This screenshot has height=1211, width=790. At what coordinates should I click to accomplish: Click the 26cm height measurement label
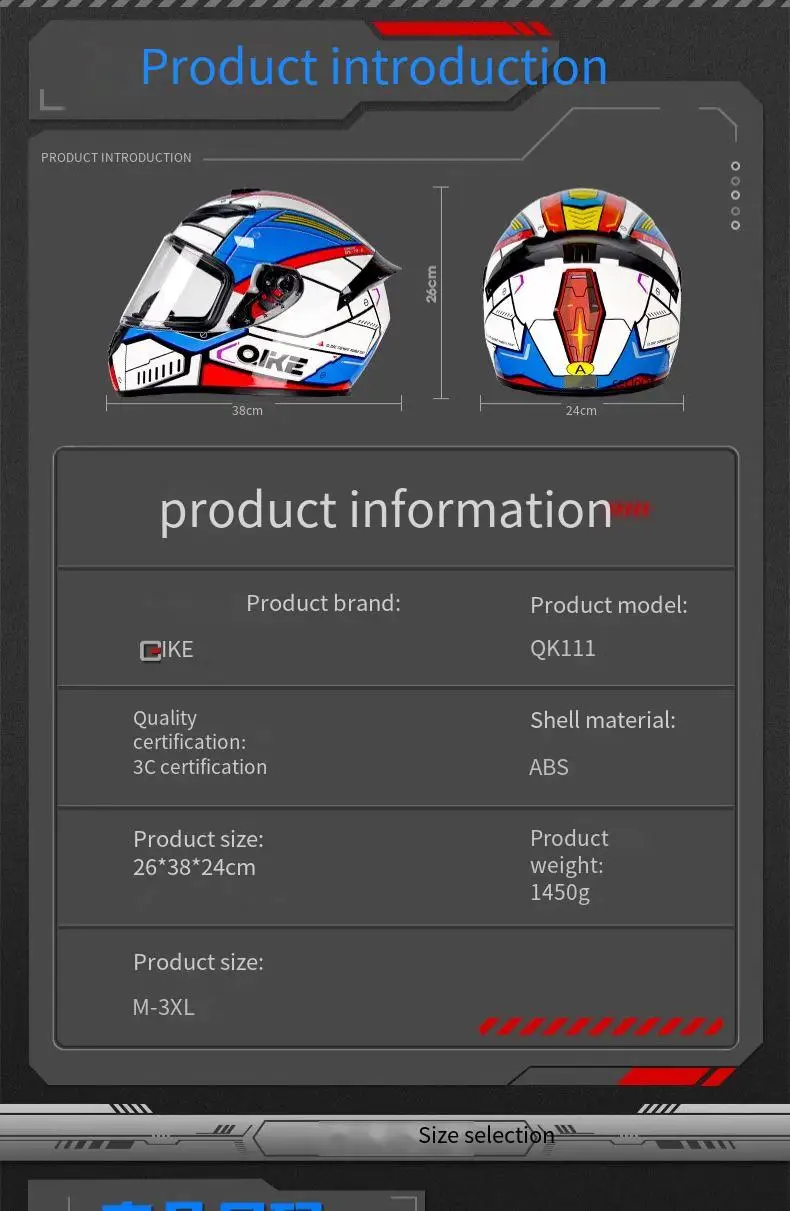tap(432, 284)
